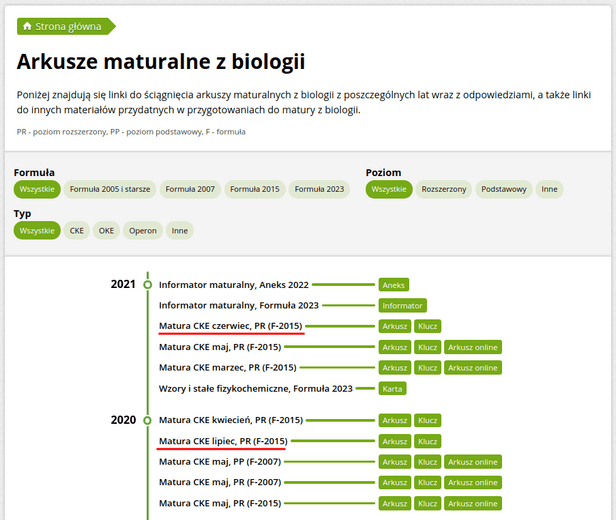Filter type by Operon

143,231
